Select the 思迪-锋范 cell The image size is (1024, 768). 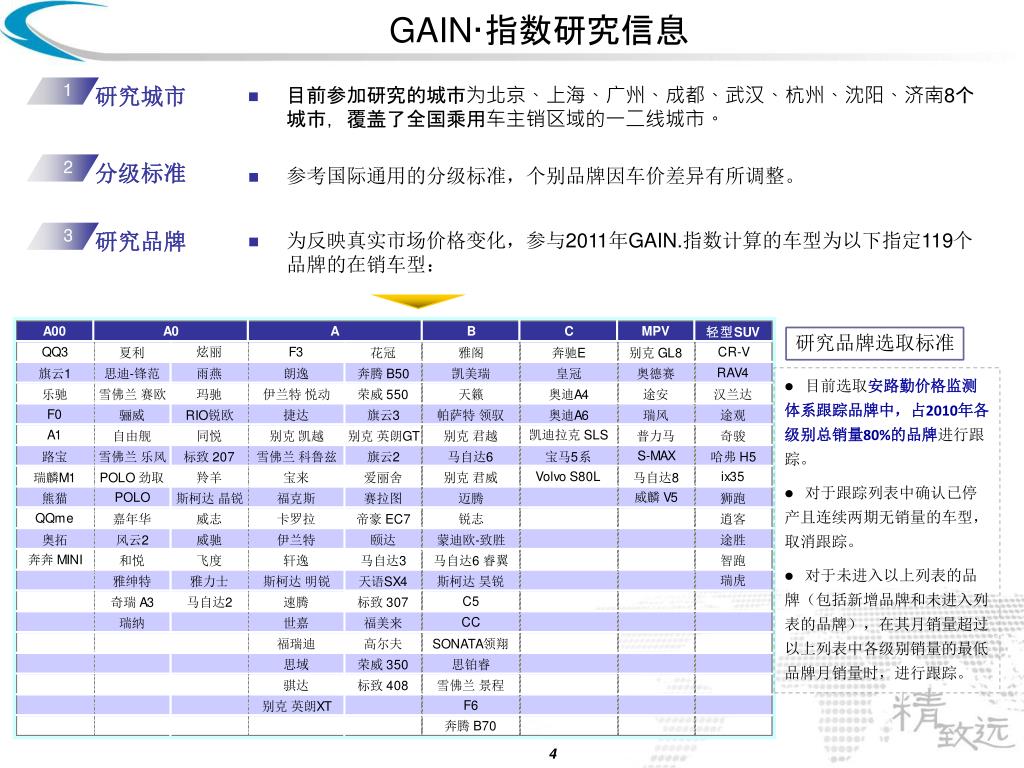click(x=132, y=373)
